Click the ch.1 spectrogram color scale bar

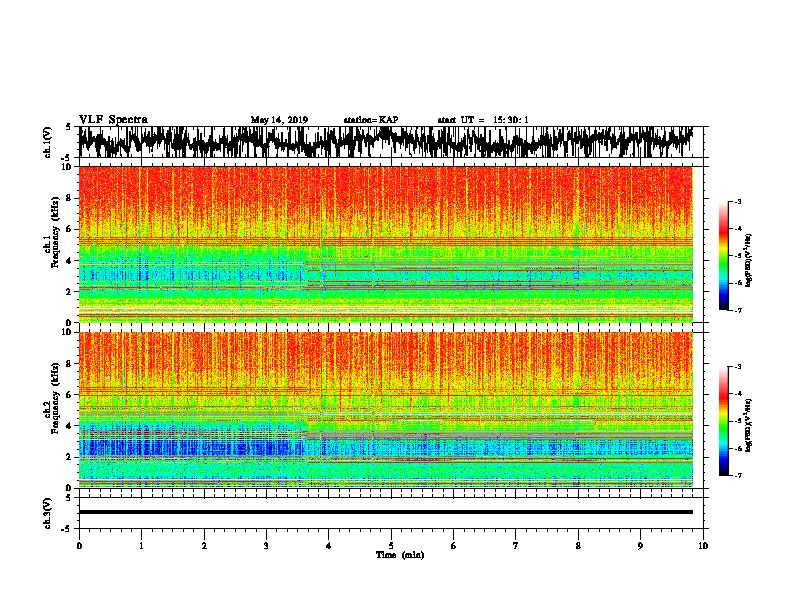[x=723, y=255]
